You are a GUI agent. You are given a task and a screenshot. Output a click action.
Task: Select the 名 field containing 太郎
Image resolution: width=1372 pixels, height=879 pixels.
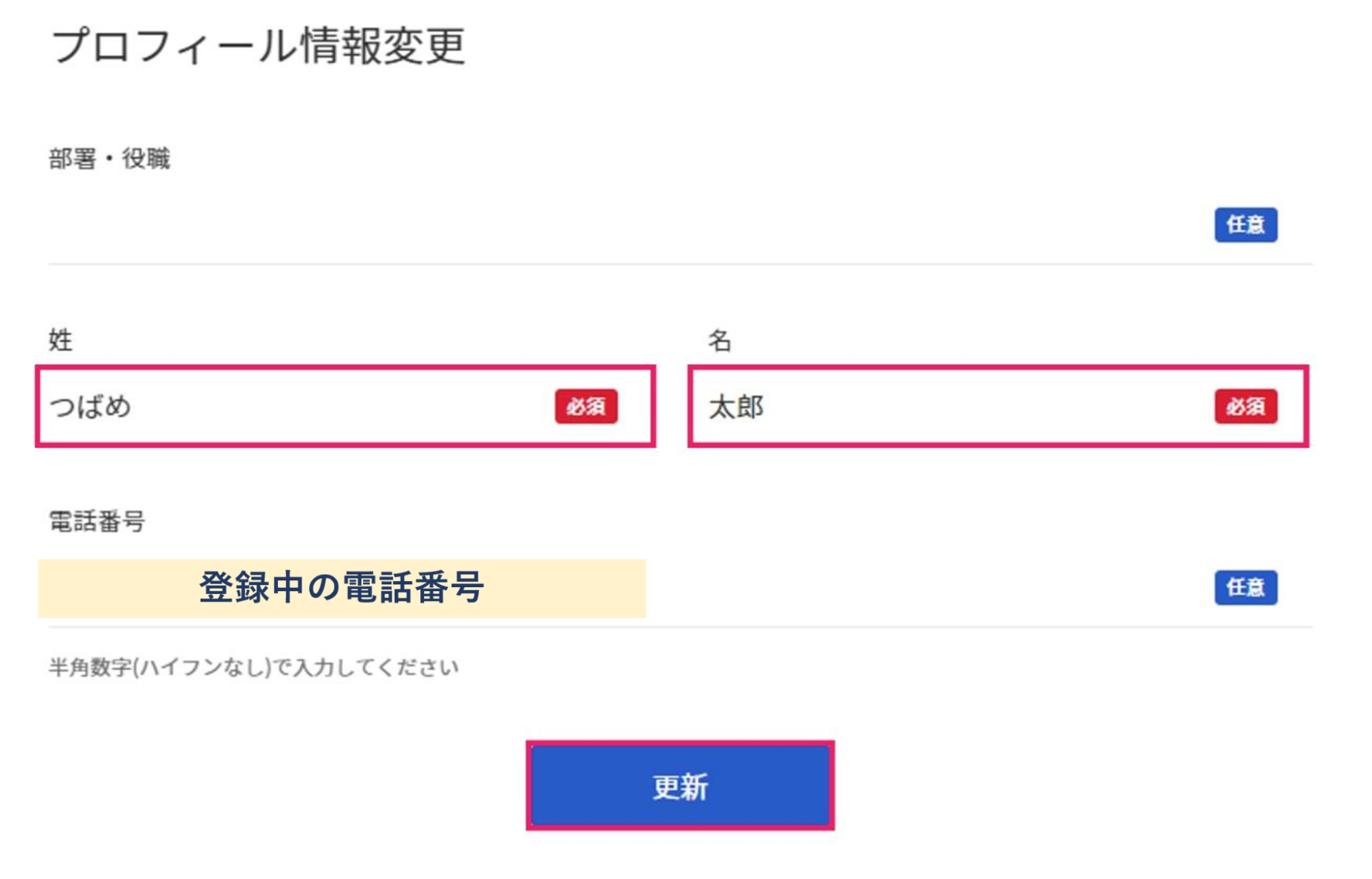998,407
